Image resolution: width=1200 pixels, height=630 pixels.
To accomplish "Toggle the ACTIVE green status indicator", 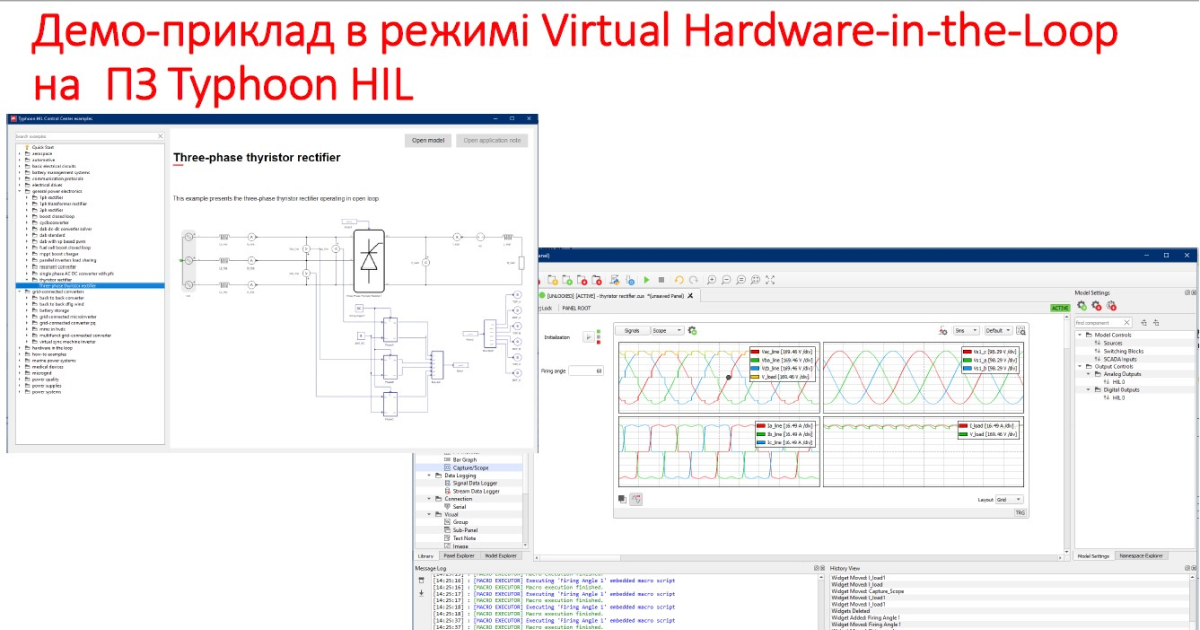I will [x=1060, y=309].
